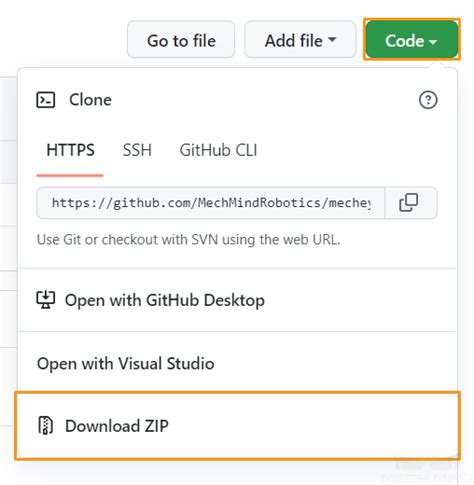Click the 'Use Git or checkout with SVN' hint text

coord(189,240)
